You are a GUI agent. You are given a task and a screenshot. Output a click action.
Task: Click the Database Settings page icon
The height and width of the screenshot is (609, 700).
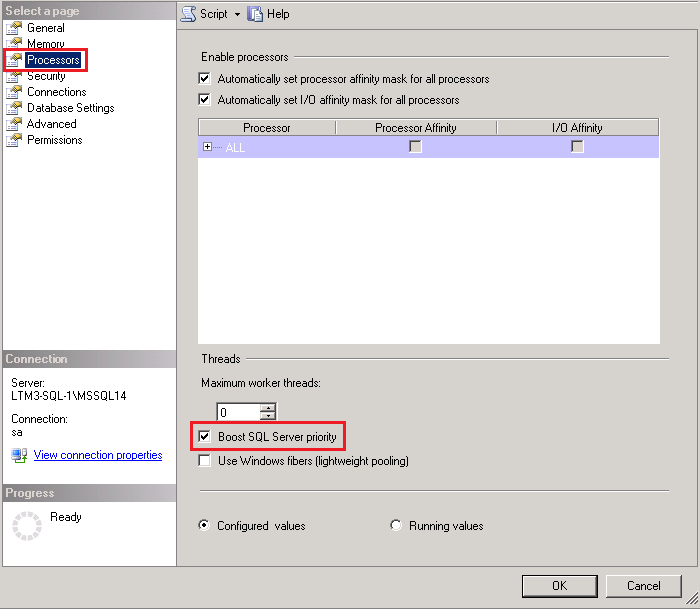pyautogui.click(x=14, y=108)
